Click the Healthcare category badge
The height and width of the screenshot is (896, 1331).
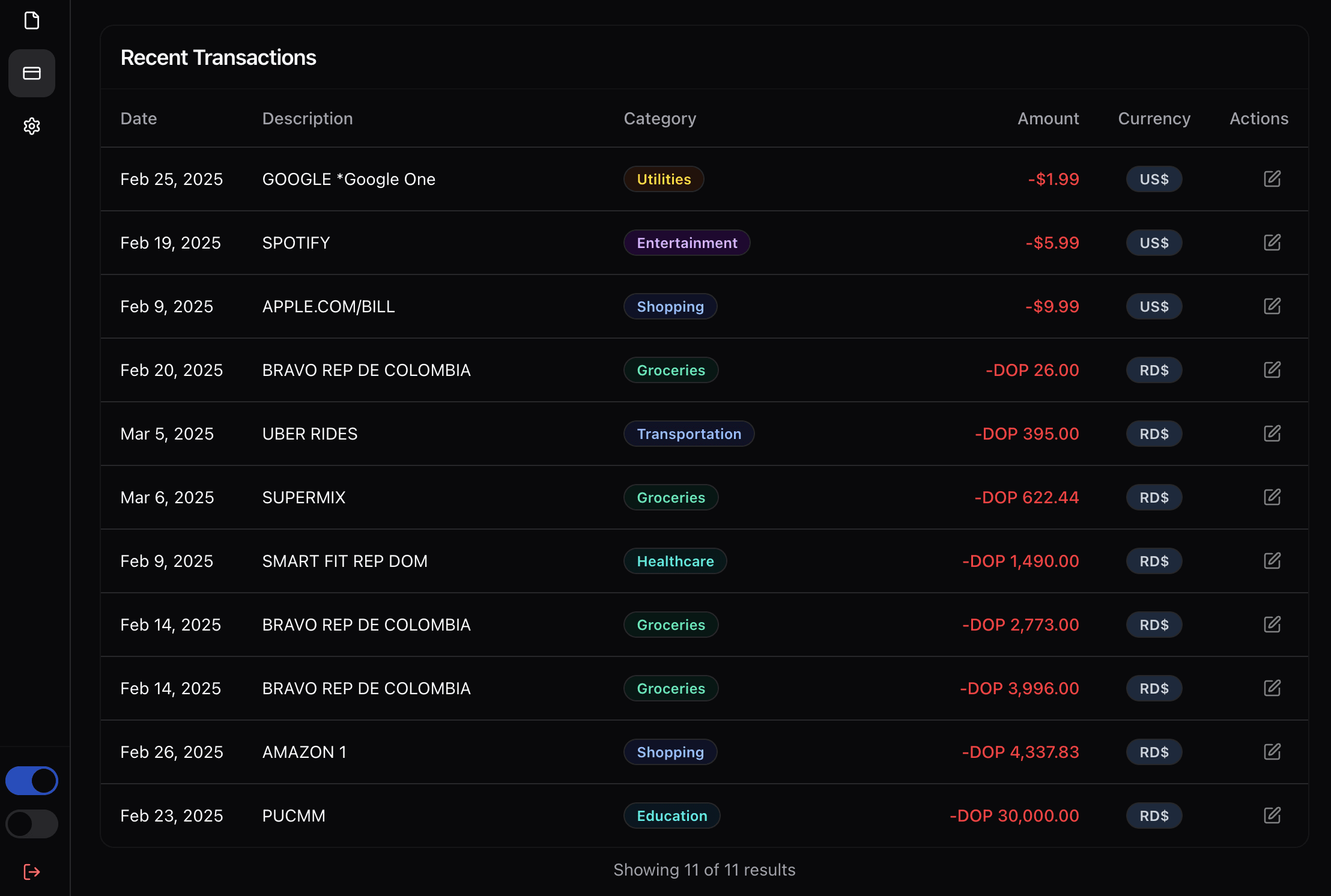tap(675, 561)
